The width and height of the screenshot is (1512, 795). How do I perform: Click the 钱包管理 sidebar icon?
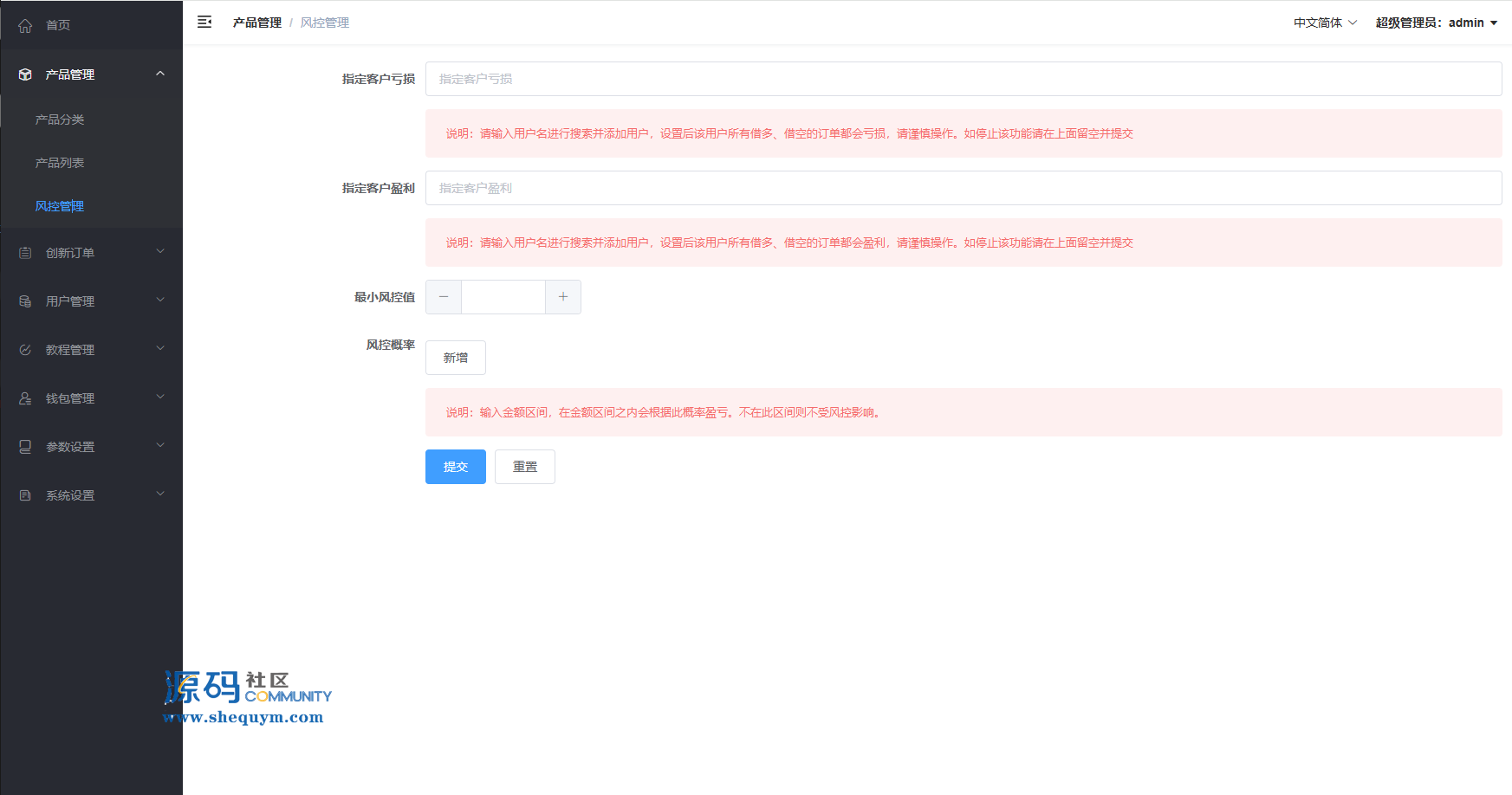coord(25,398)
